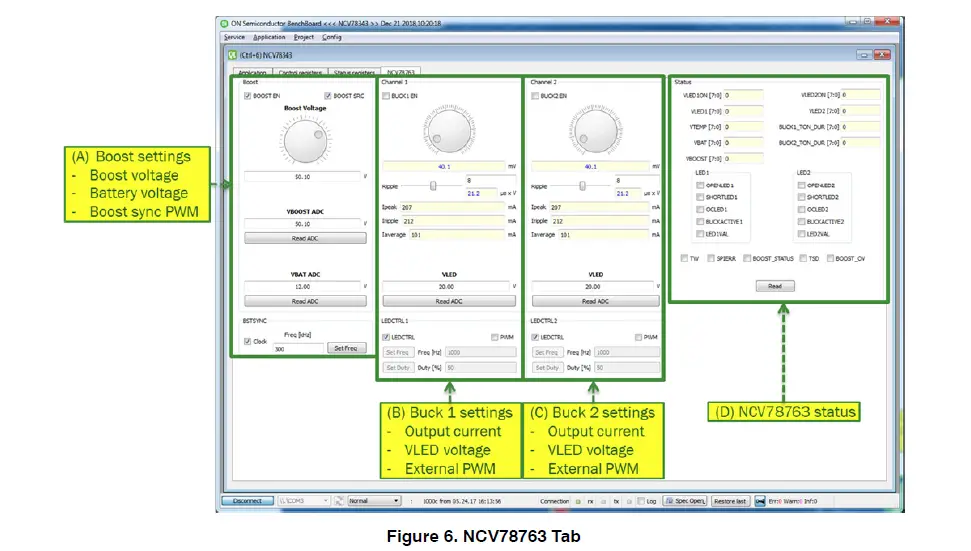Viewport: 971px width, 551px height.
Task: Click the ON Semiconductor app icon in title bar
Action: [x=225, y=23]
